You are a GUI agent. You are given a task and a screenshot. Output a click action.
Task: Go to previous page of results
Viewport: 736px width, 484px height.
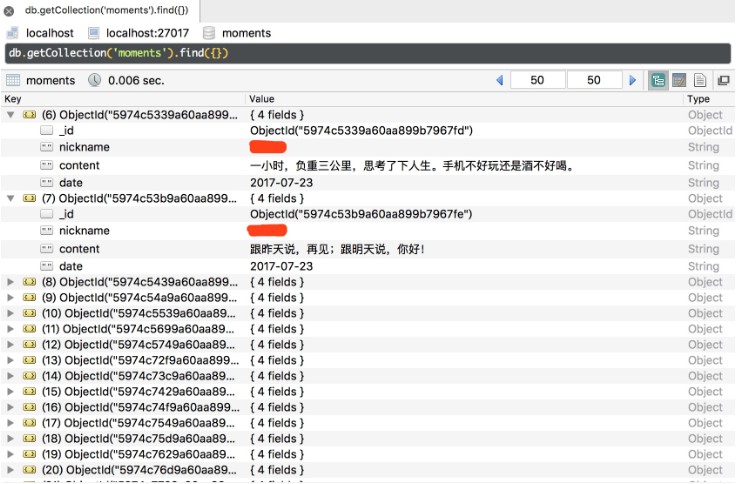[499, 80]
